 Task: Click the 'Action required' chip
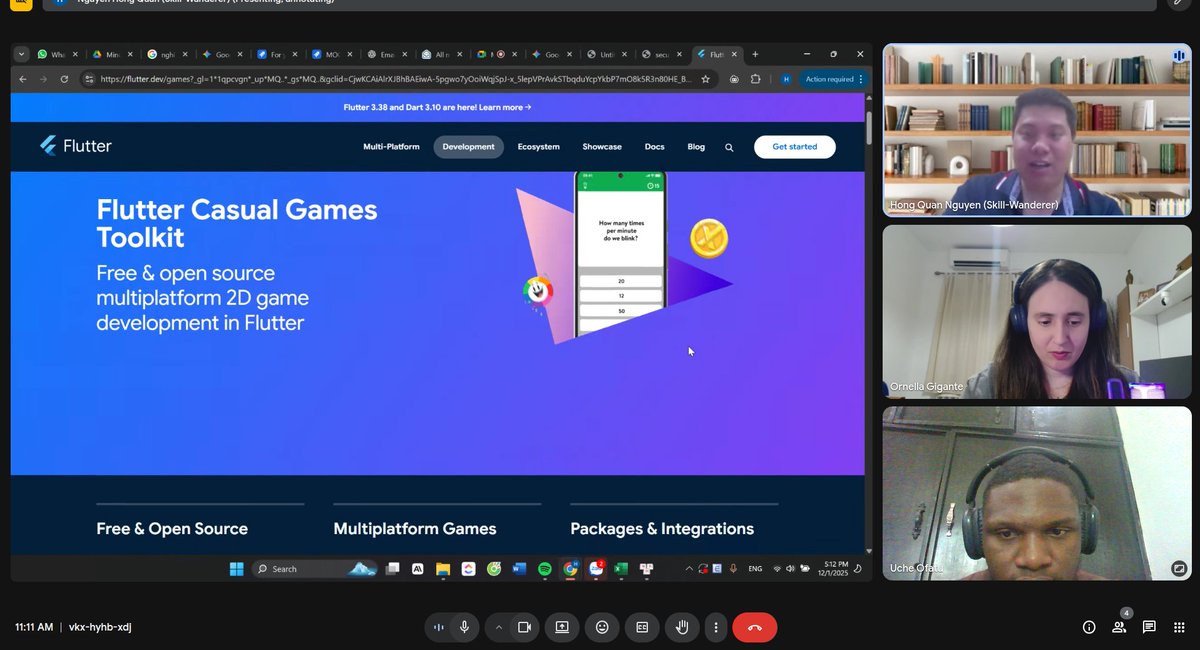tap(834, 79)
